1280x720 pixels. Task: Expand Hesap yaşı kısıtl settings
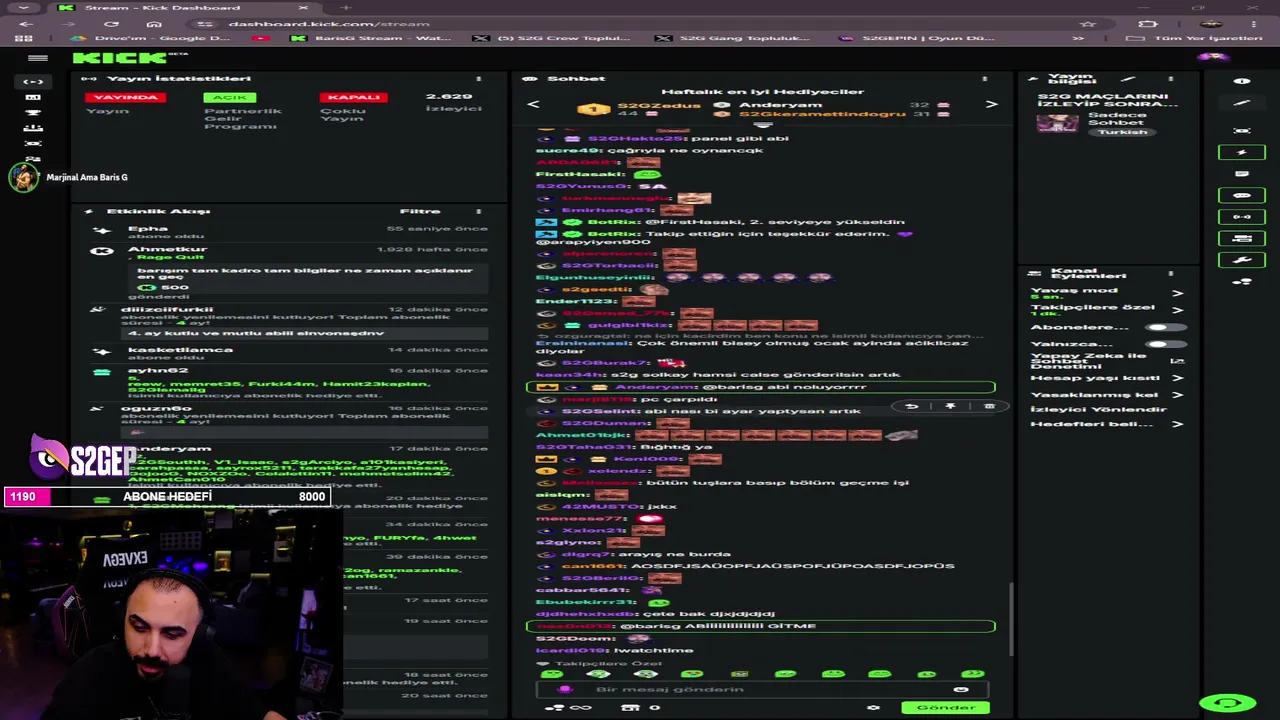tap(1177, 378)
